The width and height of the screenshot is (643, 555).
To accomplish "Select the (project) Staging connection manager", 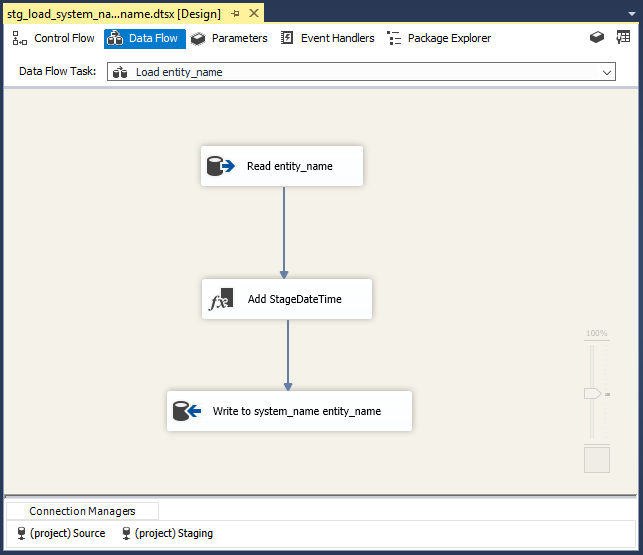I will [x=168, y=533].
